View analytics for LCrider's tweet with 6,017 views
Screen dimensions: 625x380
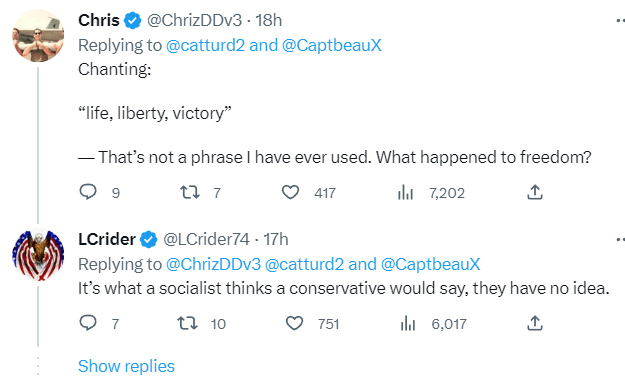tap(408, 323)
